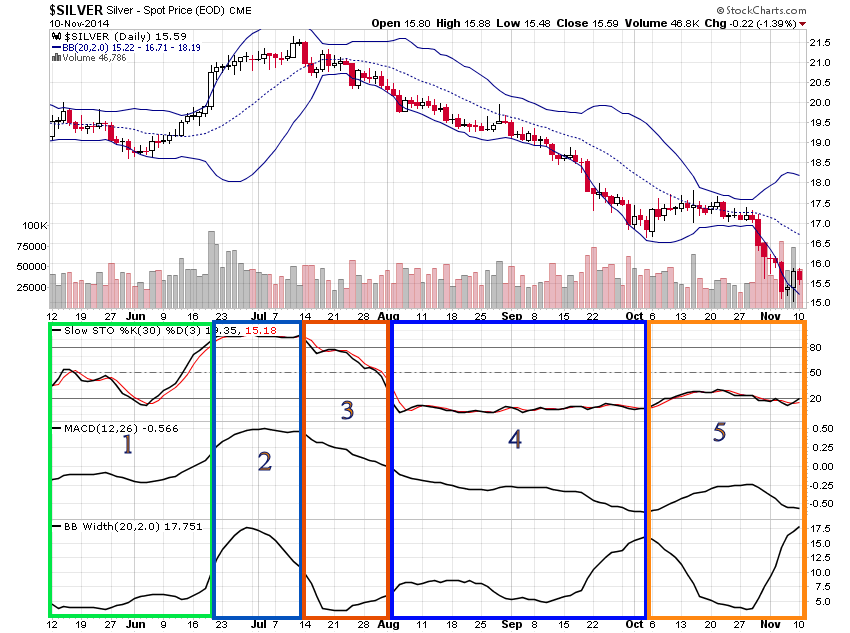Click the 50 level on the stochastic axis

(816, 372)
